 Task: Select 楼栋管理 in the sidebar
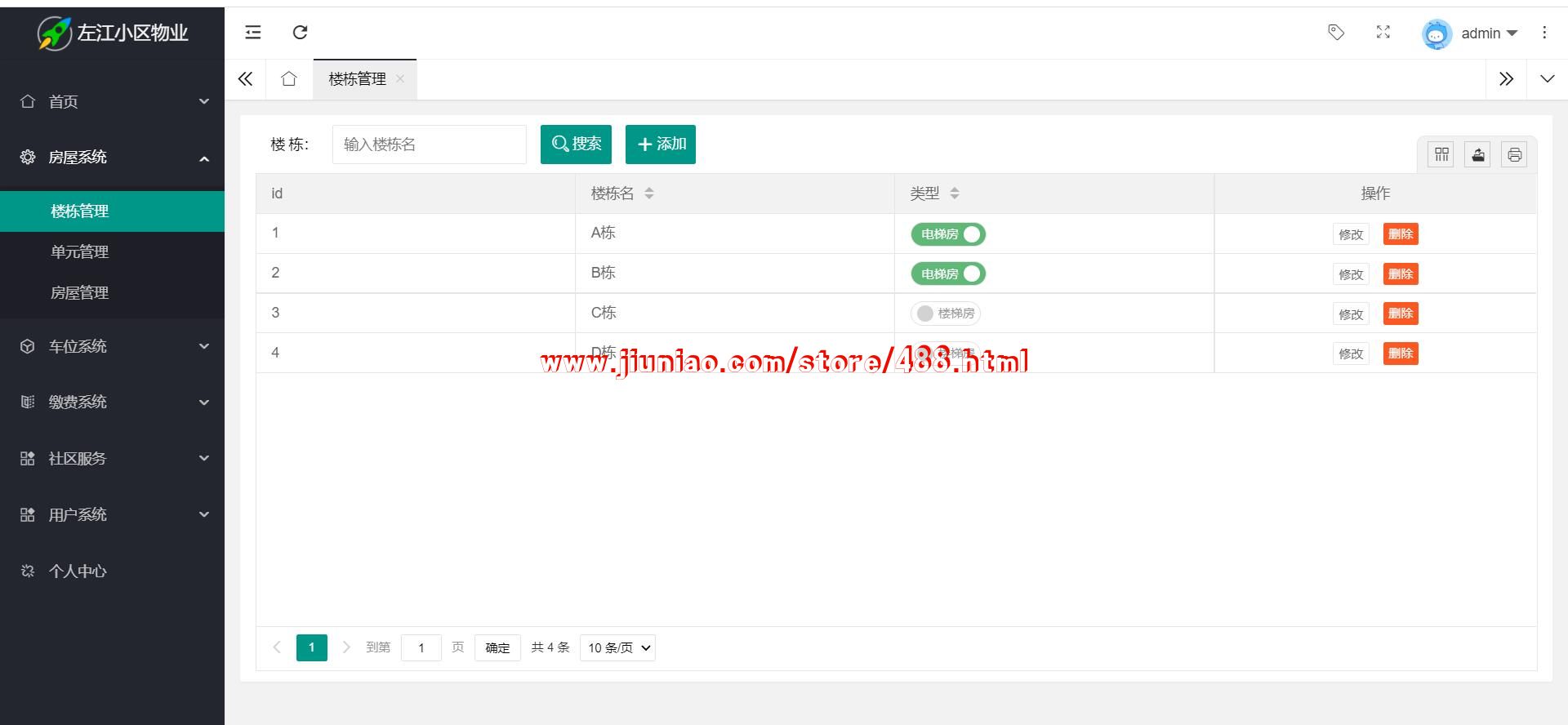pyautogui.click(x=113, y=211)
